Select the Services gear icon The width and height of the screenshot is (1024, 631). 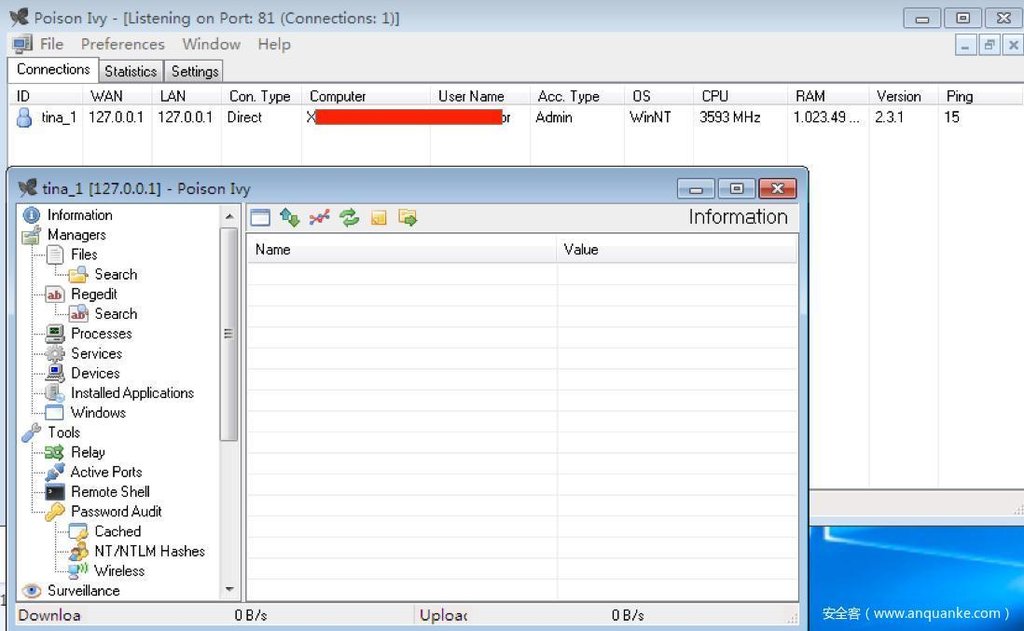pyautogui.click(x=56, y=353)
